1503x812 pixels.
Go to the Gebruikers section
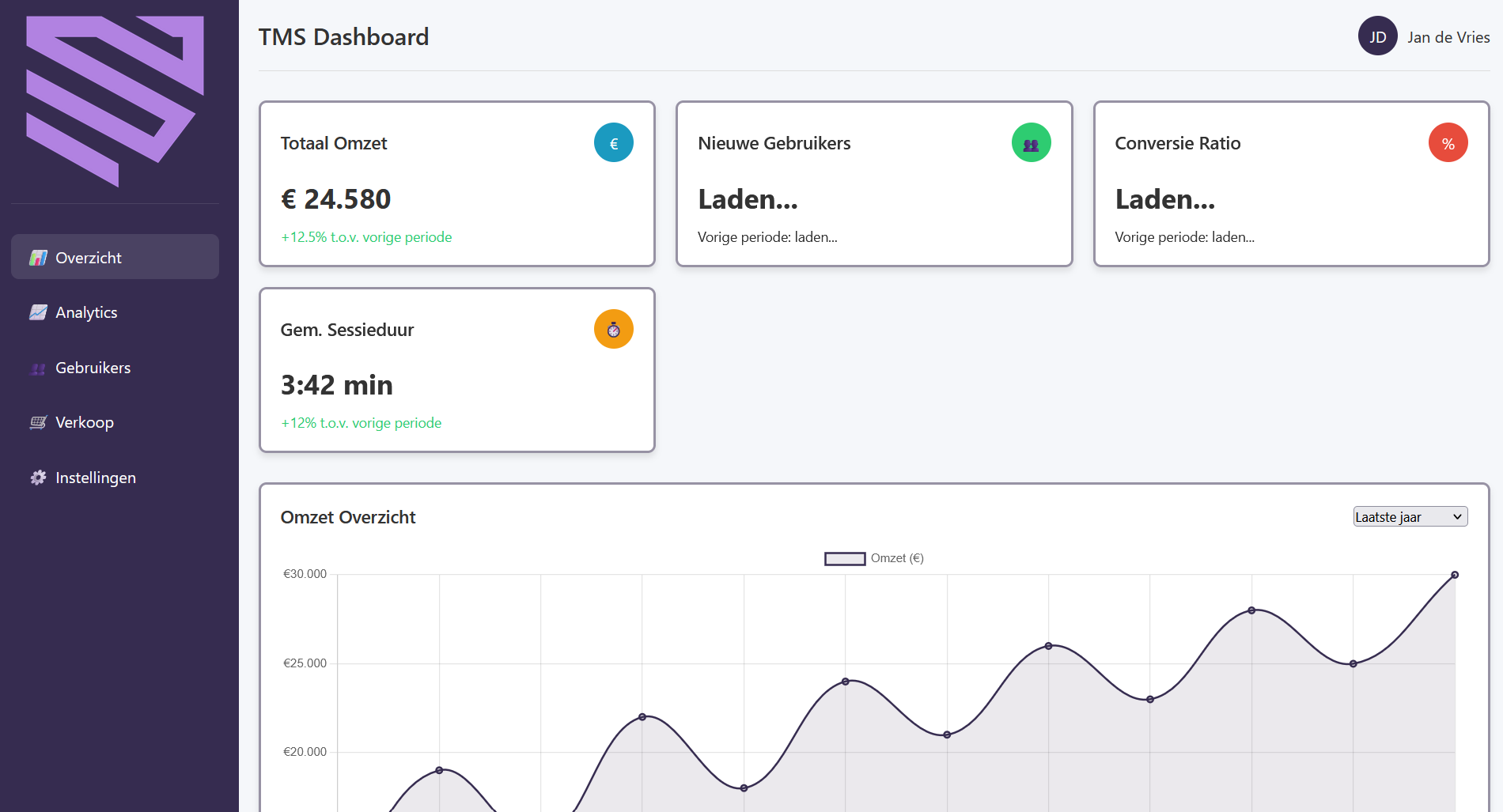coord(93,368)
